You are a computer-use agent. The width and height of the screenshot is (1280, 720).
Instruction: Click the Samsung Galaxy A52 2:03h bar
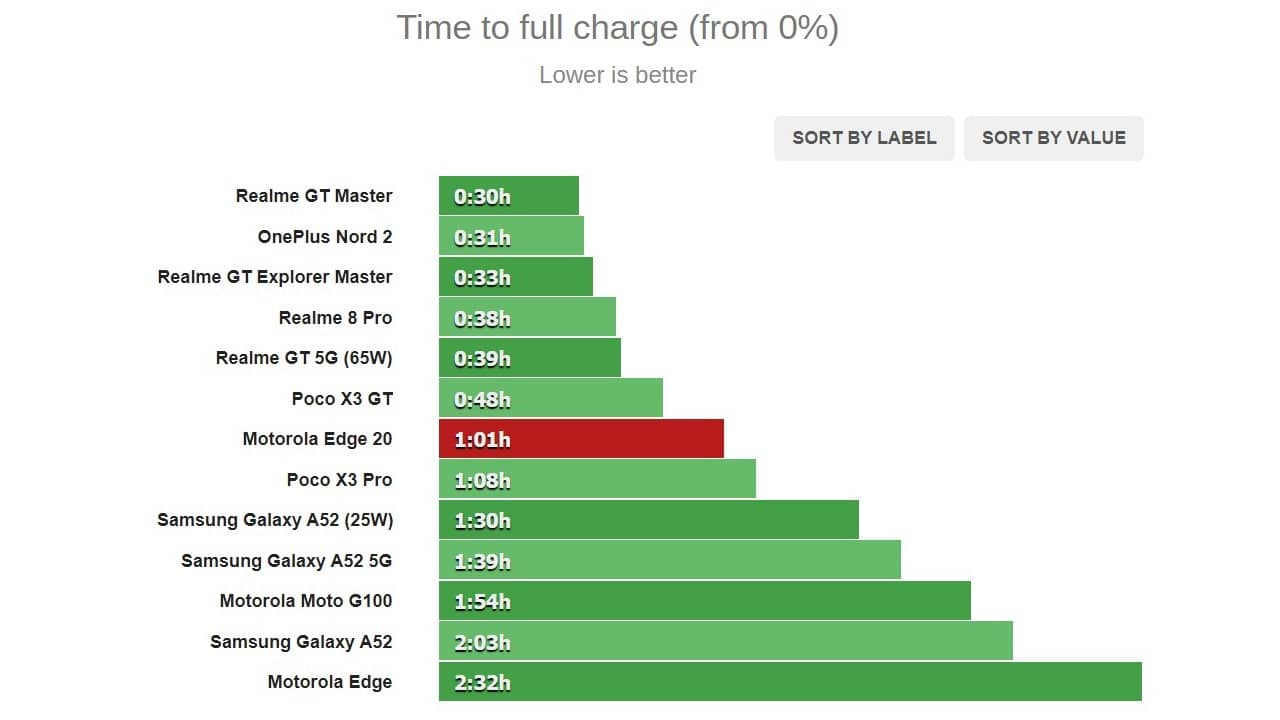tap(725, 642)
